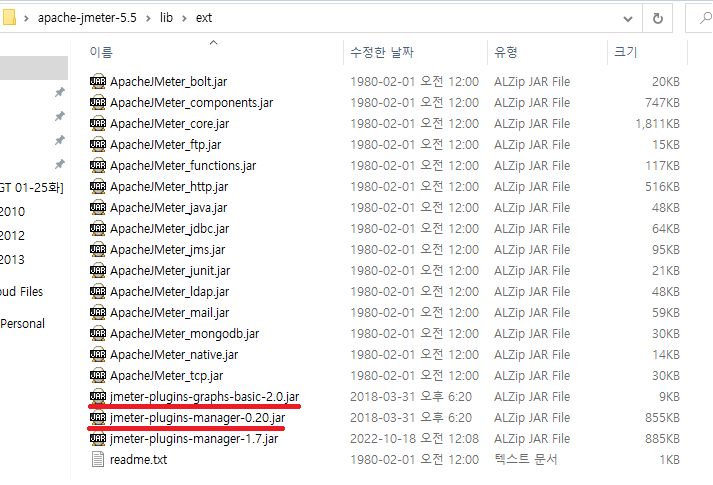
Task: Click the JAR icon for ApacheJMeter_components.jar
Action: 98,102
